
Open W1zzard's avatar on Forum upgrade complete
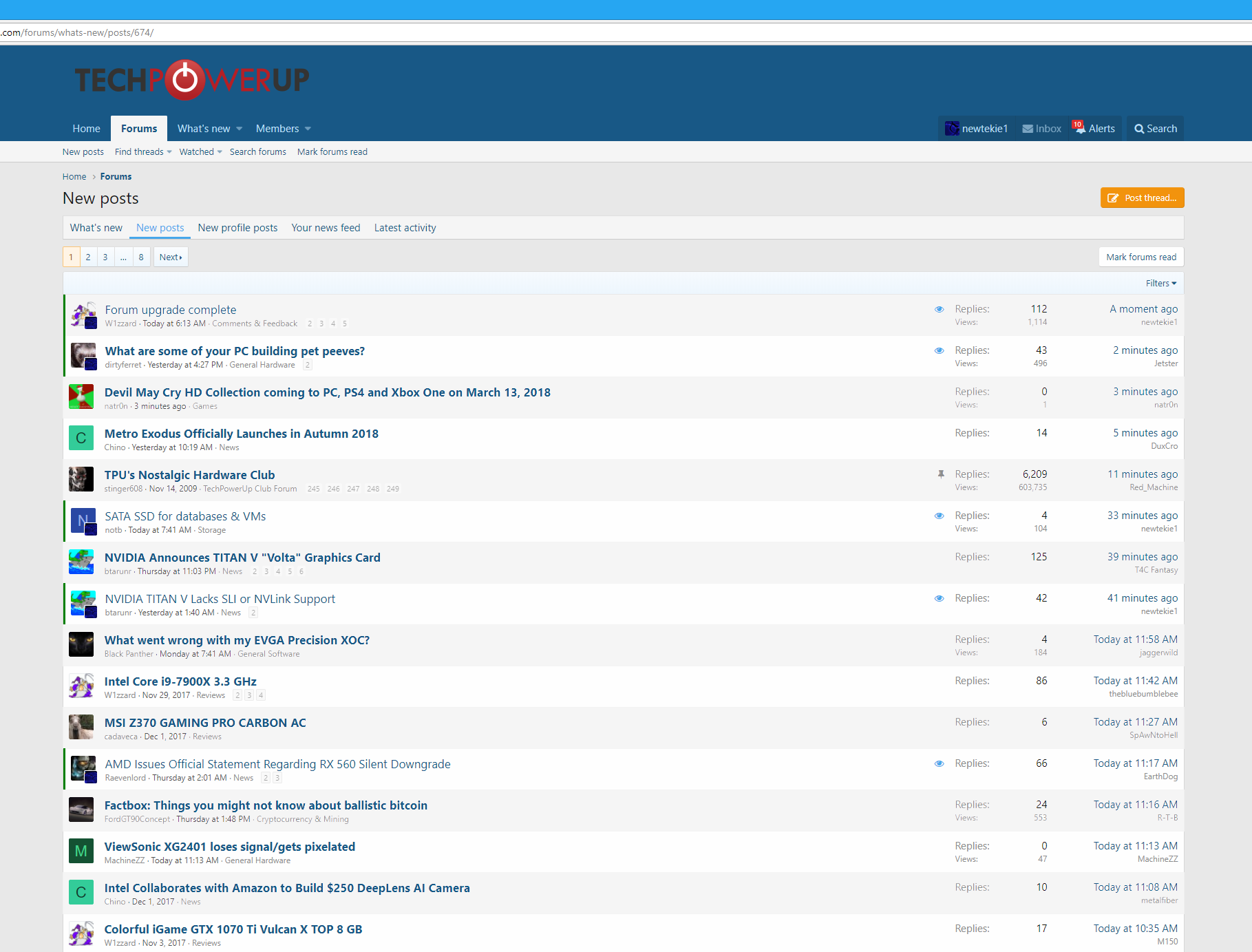[x=84, y=315]
